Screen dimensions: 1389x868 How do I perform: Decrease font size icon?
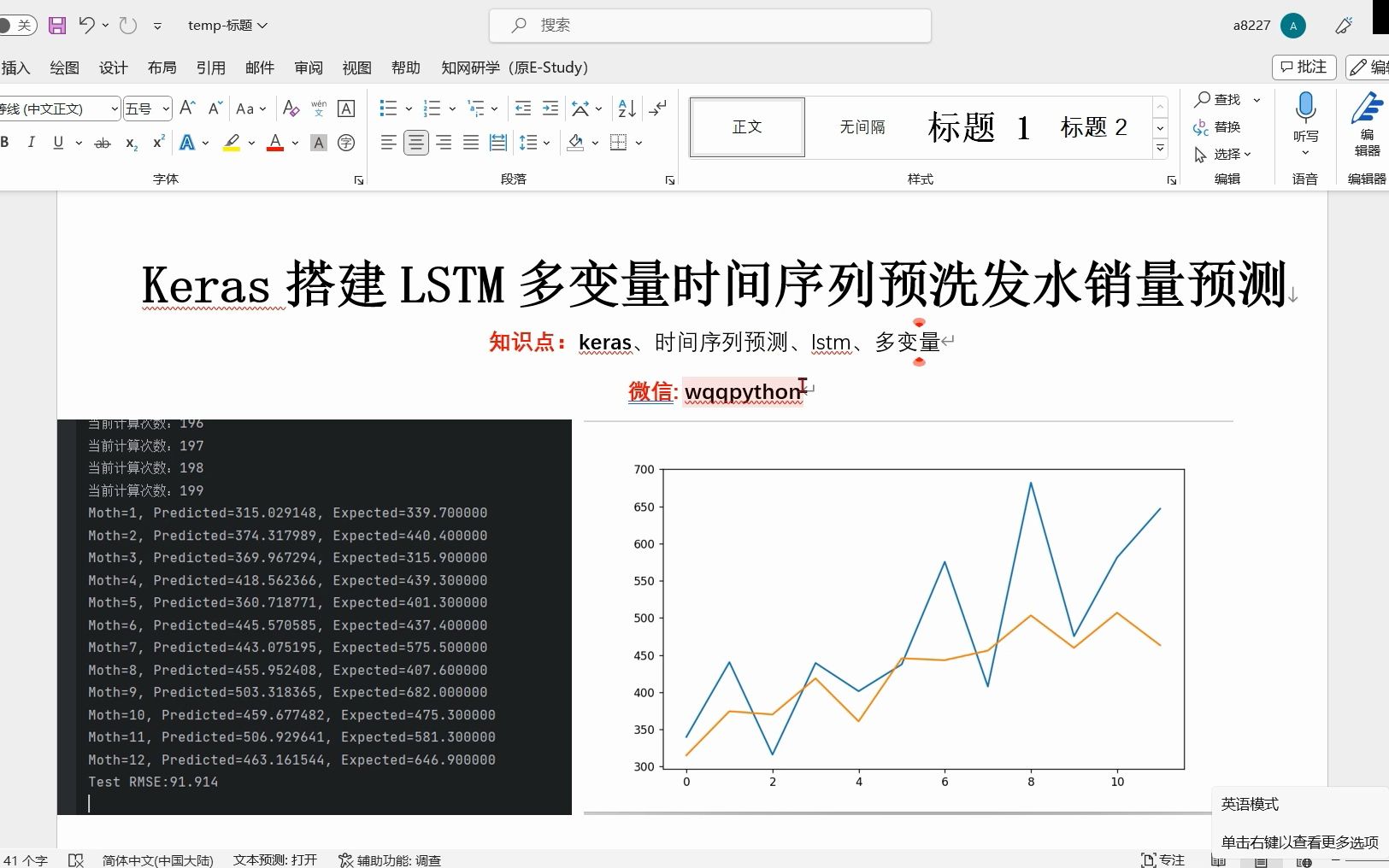(215, 108)
